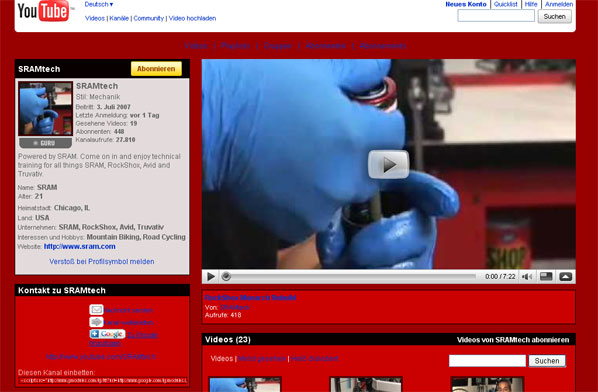Image resolution: width=598 pixels, height=392 pixels.
Task: Click the envelope send message icon
Action: (x=96, y=309)
